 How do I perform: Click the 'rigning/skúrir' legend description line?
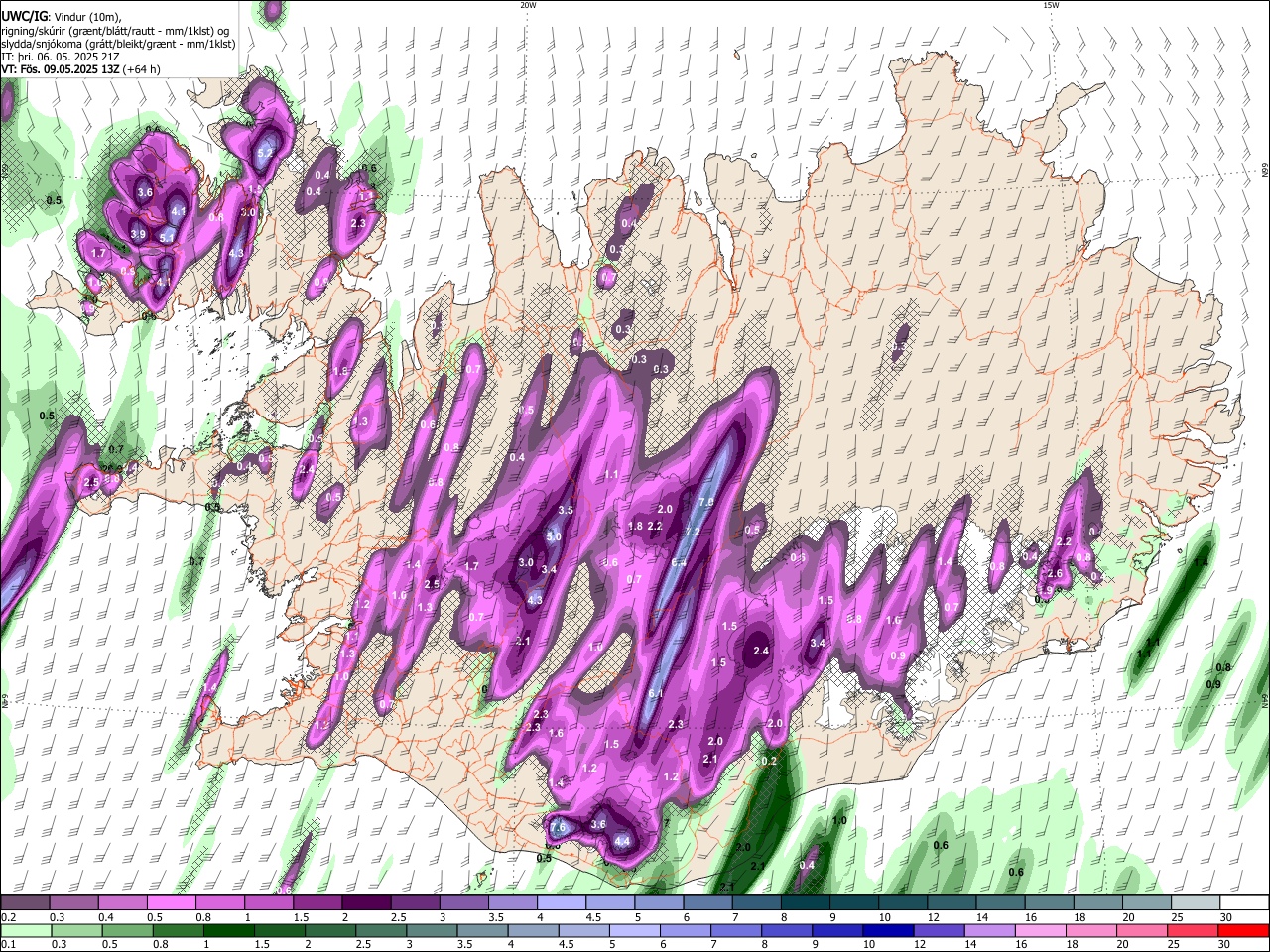click(116, 31)
